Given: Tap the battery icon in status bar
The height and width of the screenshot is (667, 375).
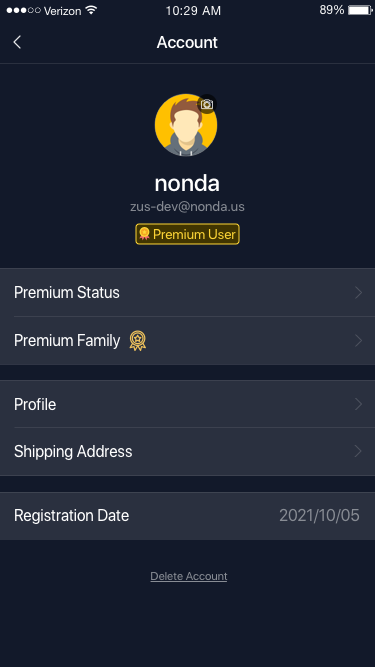Looking at the screenshot, I should pyautogui.click(x=360, y=10).
